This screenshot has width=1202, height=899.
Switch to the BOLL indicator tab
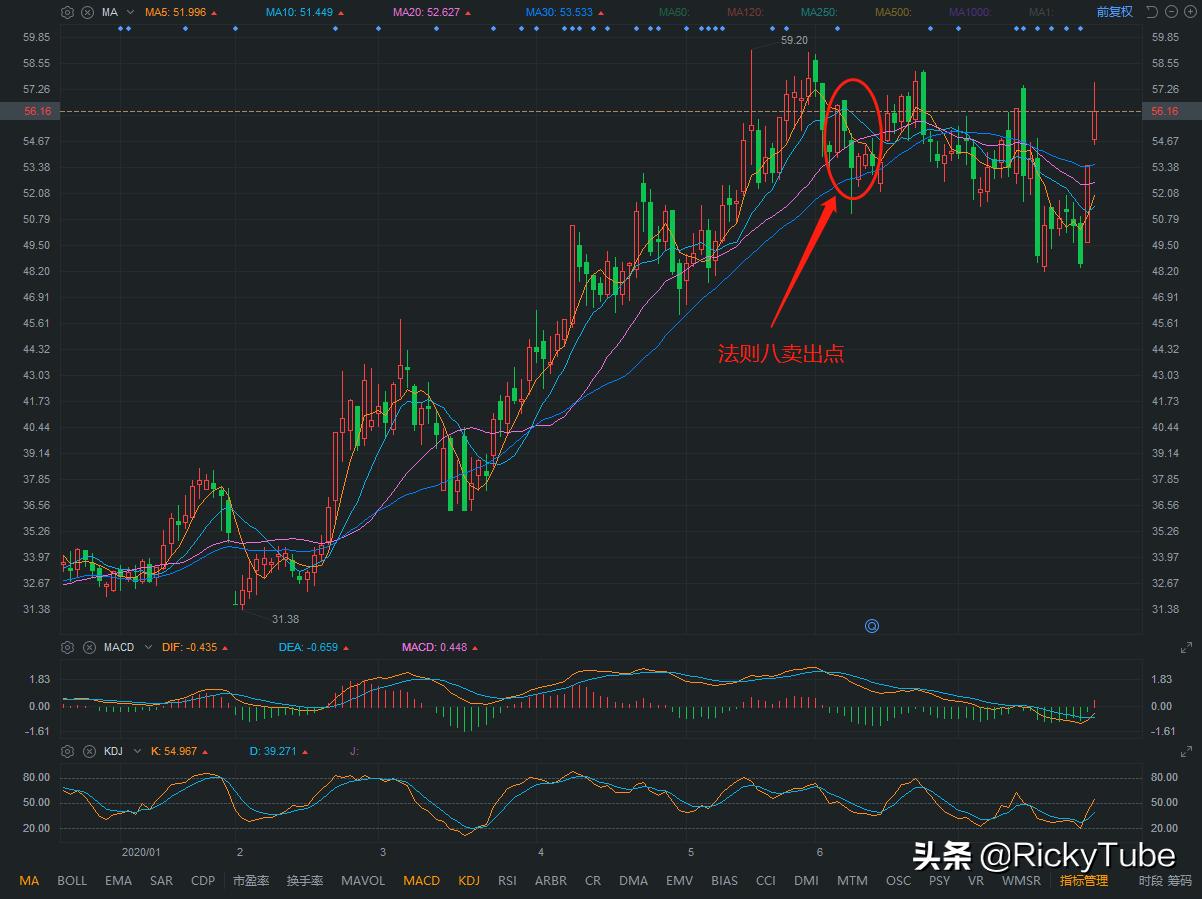click(x=72, y=881)
